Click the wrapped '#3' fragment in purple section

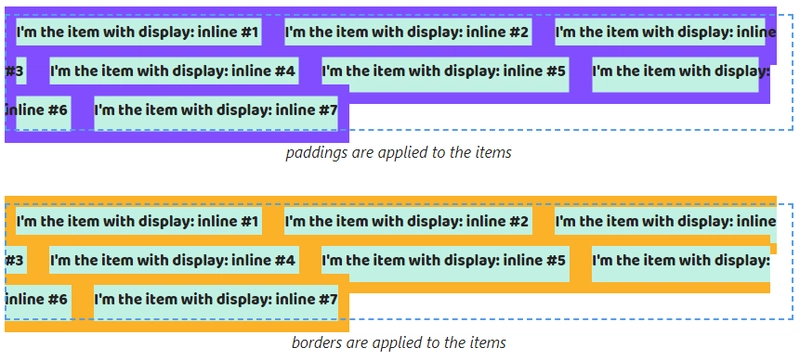15,71
